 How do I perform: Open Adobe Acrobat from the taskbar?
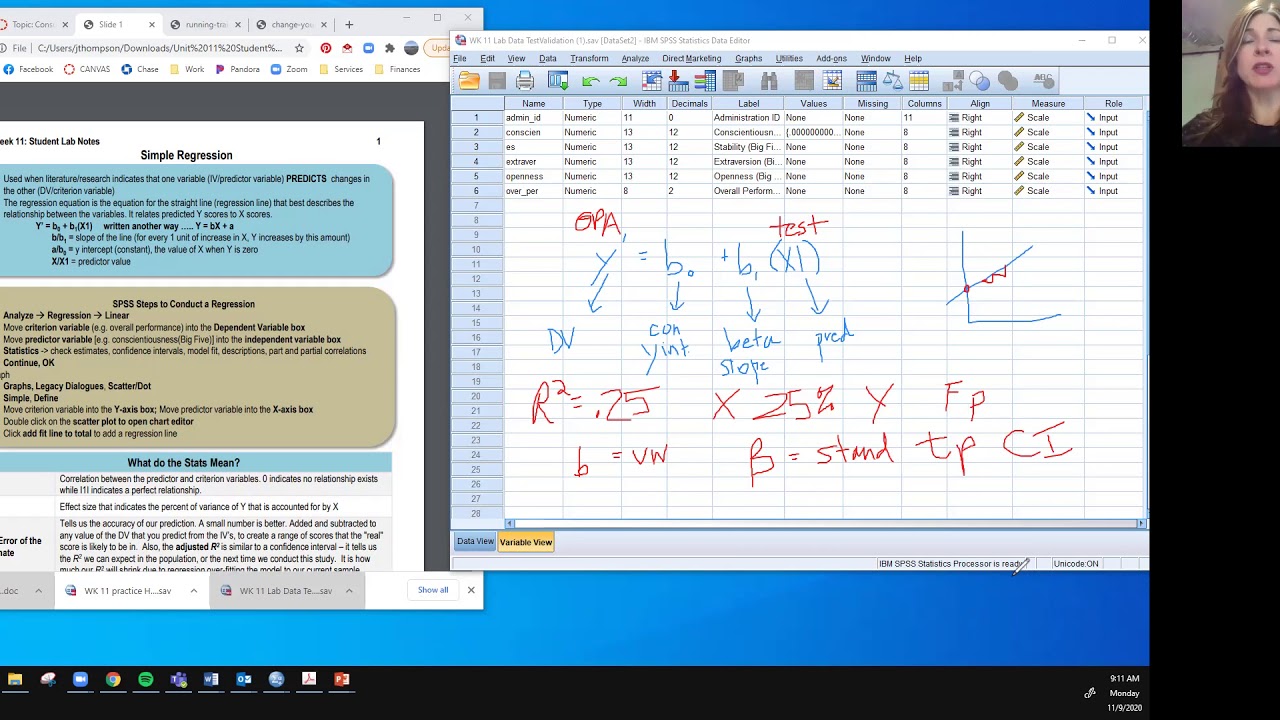tap(309, 680)
